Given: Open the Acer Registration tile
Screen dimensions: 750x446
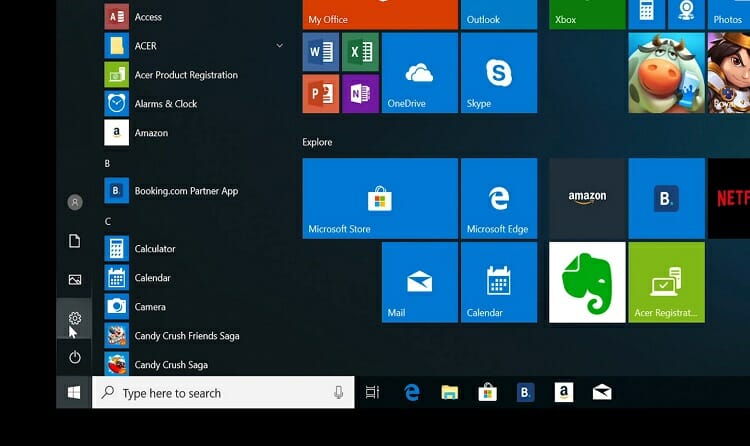Looking at the screenshot, I should tap(666, 282).
